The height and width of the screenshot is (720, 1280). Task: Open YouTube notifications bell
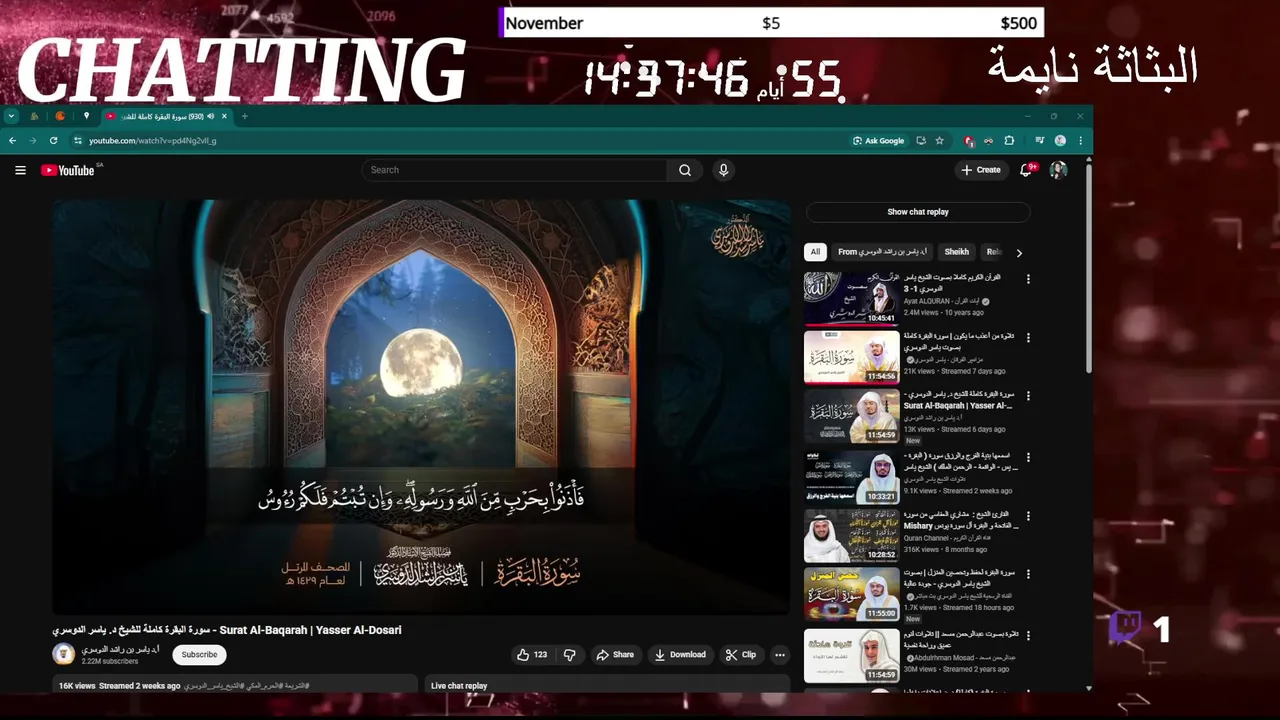pyautogui.click(x=1026, y=170)
